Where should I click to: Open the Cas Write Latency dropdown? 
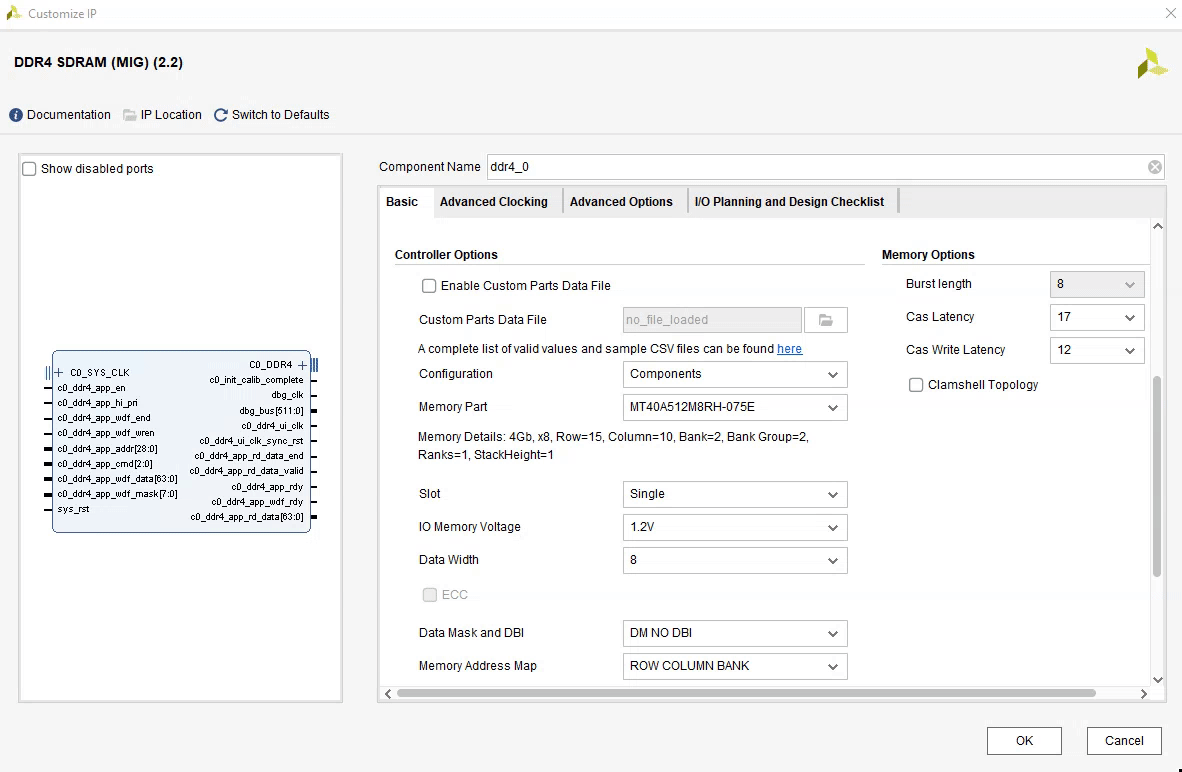click(1097, 351)
